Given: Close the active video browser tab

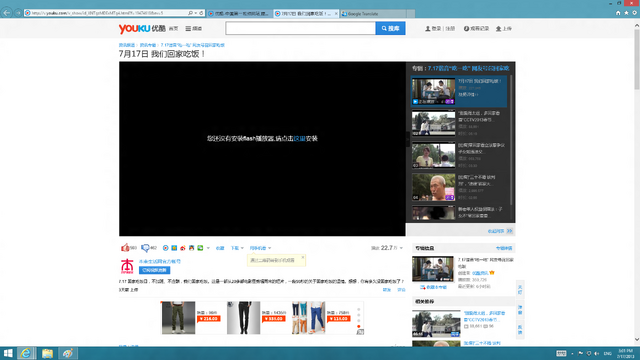Looking at the screenshot, I should (336, 13).
